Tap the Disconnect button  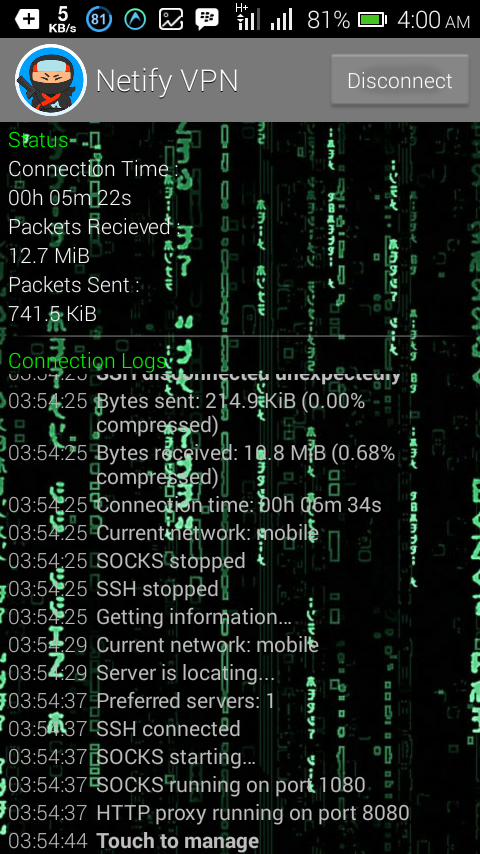(x=400, y=80)
